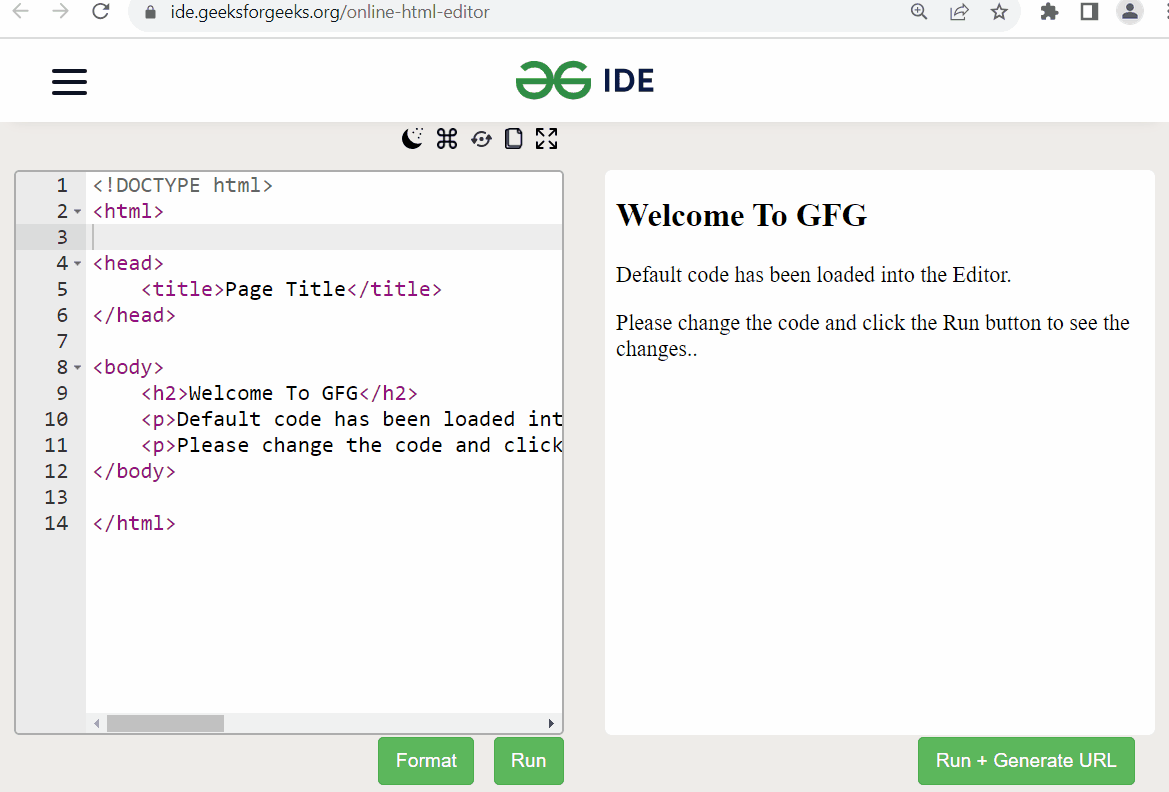Enter fullscreen mode with the expand icon
The height and width of the screenshot is (792, 1169).
546,138
